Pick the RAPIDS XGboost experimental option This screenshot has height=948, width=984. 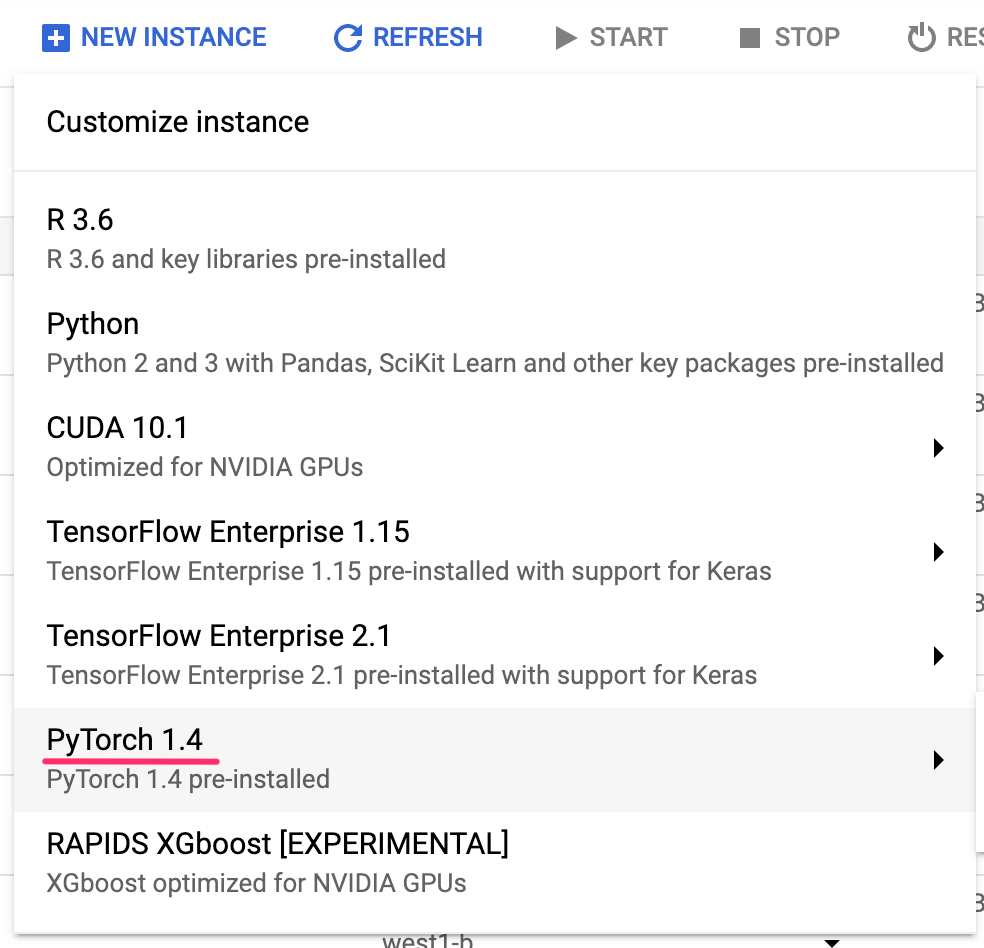coord(277,844)
